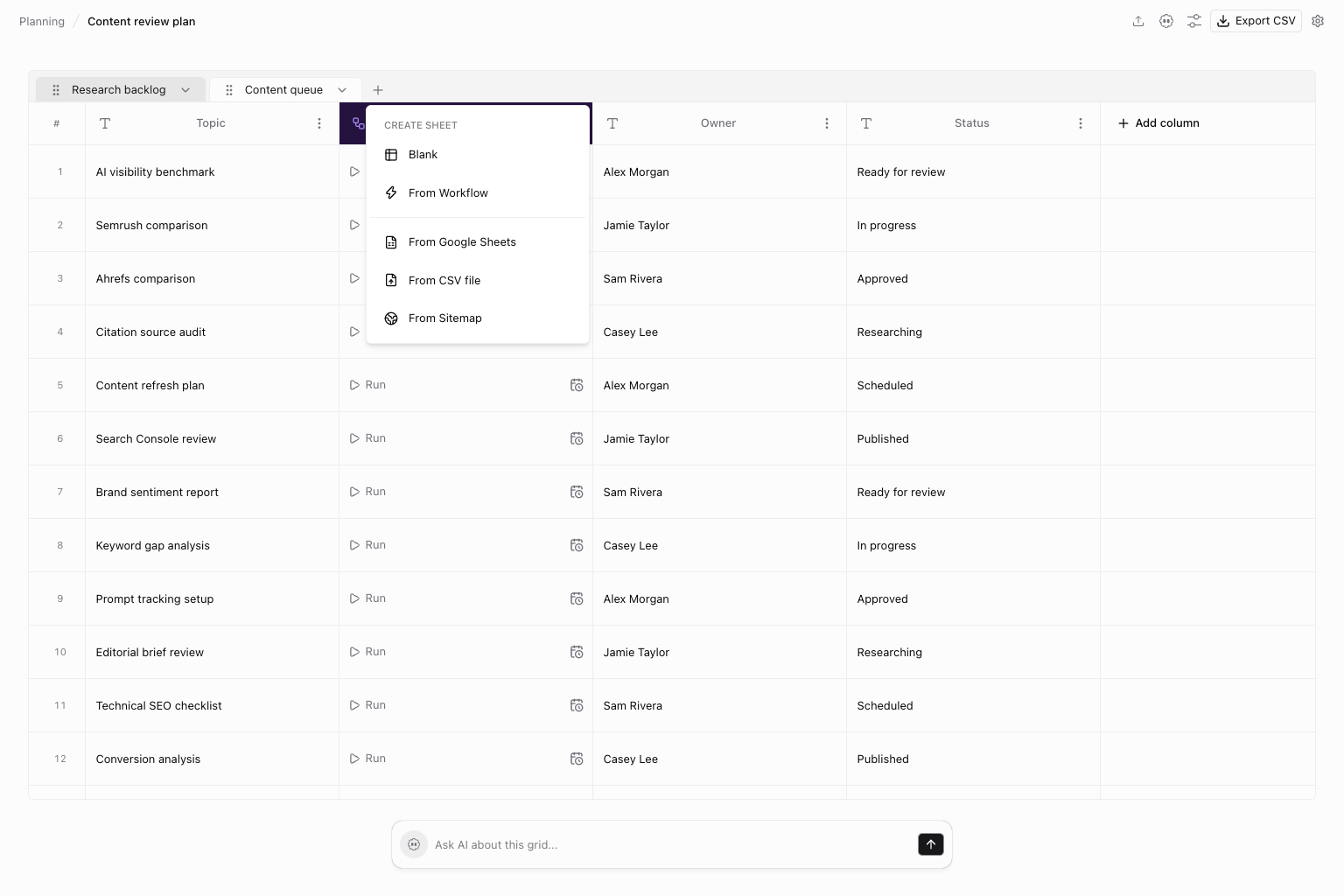Click schedule icon in Conversion analysis row
The image size is (1344, 896).
click(x=577, y=759)
